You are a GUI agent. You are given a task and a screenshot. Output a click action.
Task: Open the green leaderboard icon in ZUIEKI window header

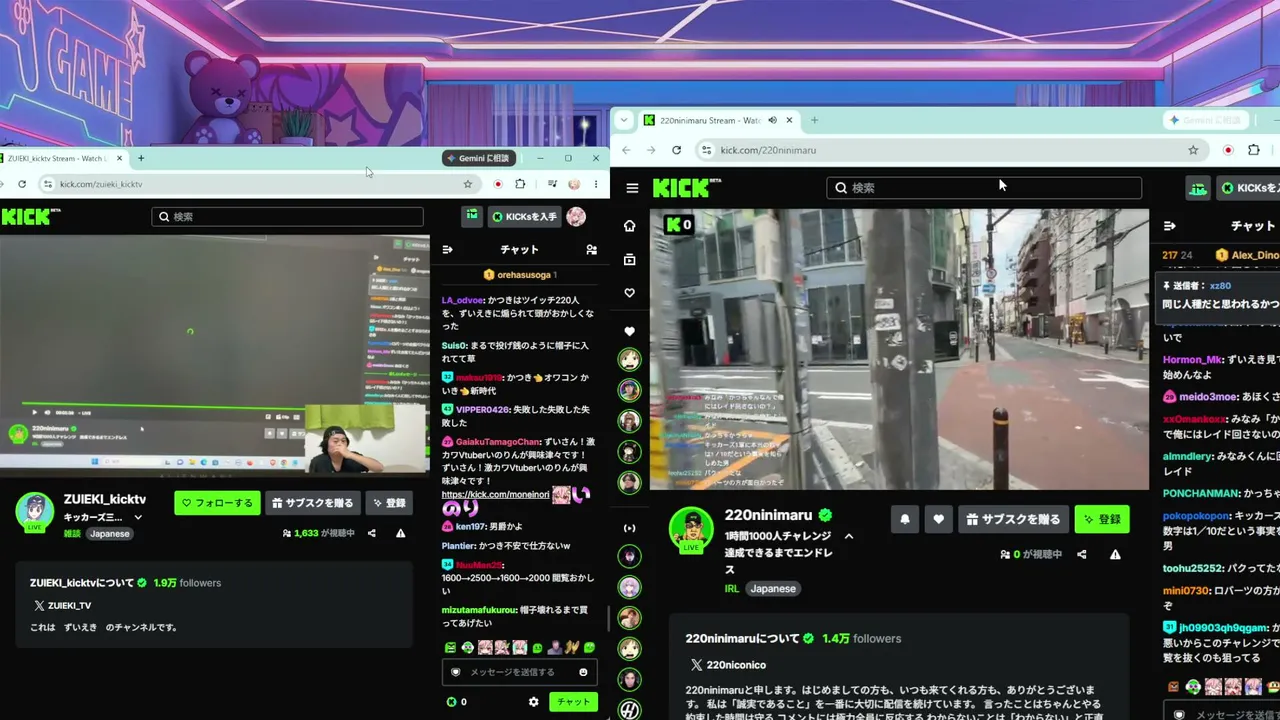472,216
